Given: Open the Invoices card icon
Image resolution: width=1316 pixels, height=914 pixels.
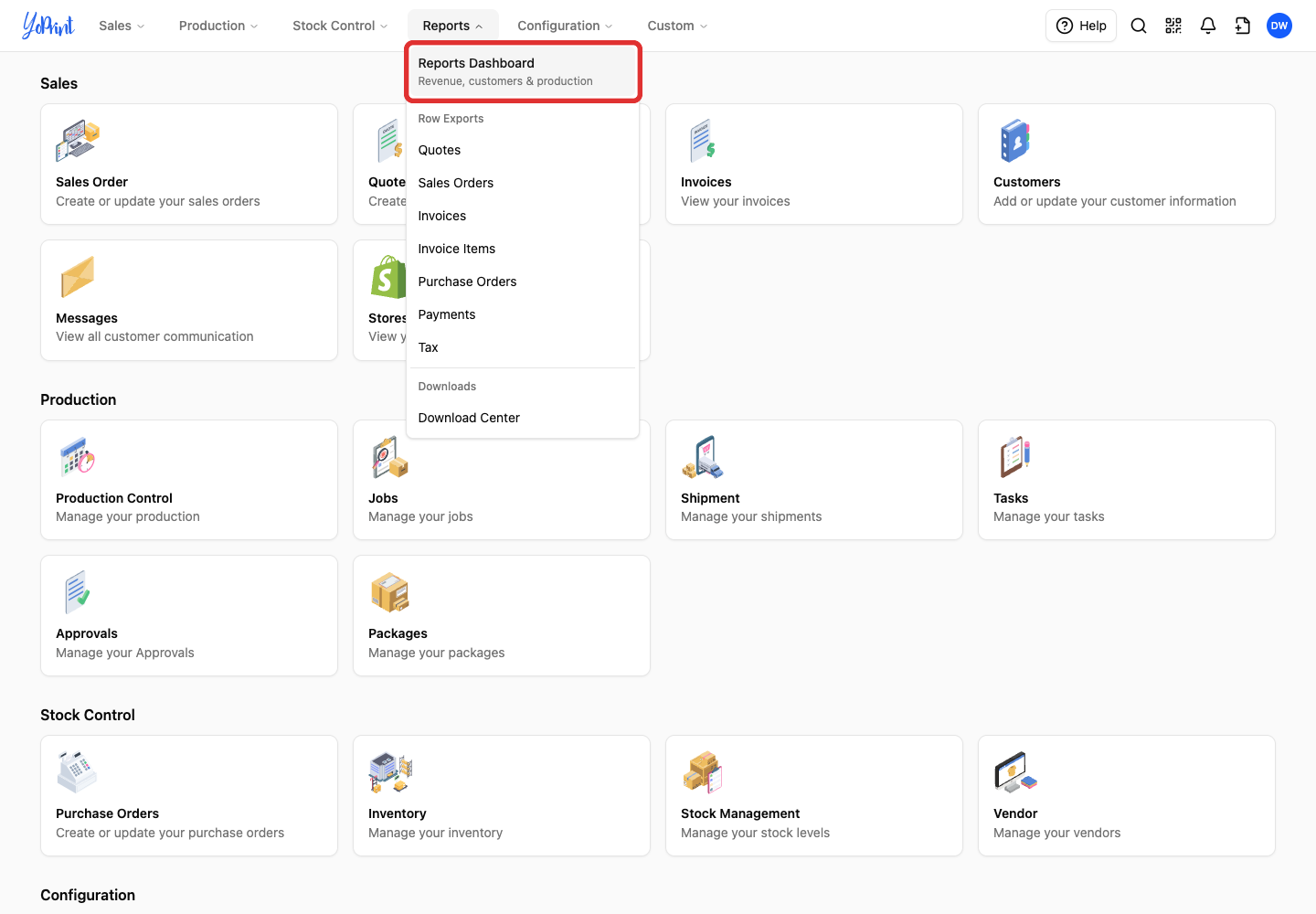Looking at the screenshot, I should point(703,141).
